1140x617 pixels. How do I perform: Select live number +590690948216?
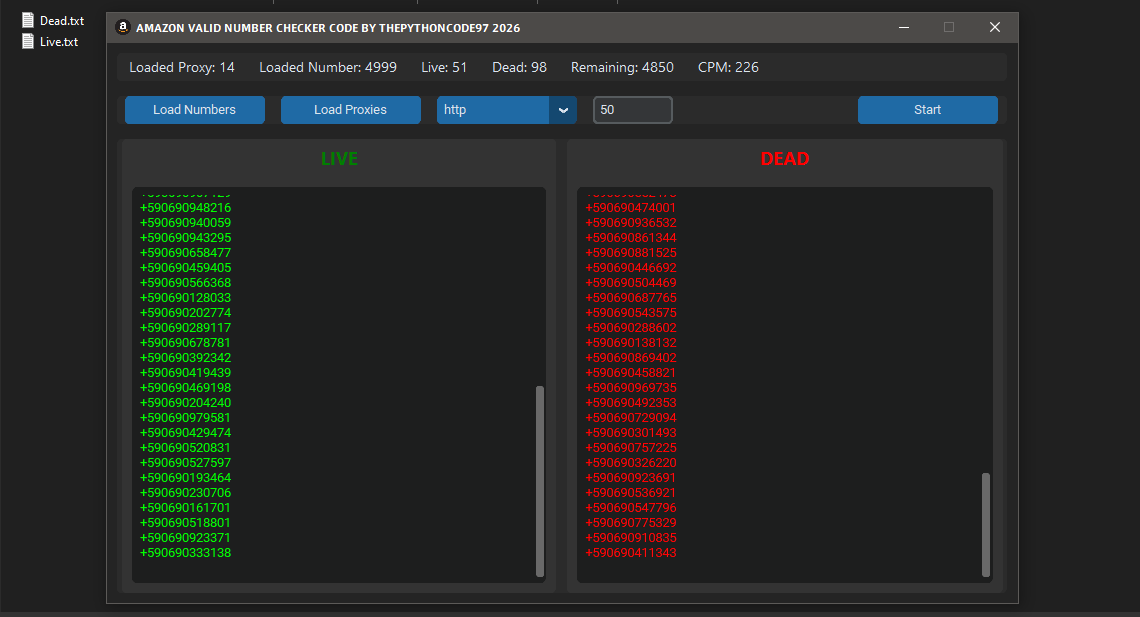tap(185, 208)
